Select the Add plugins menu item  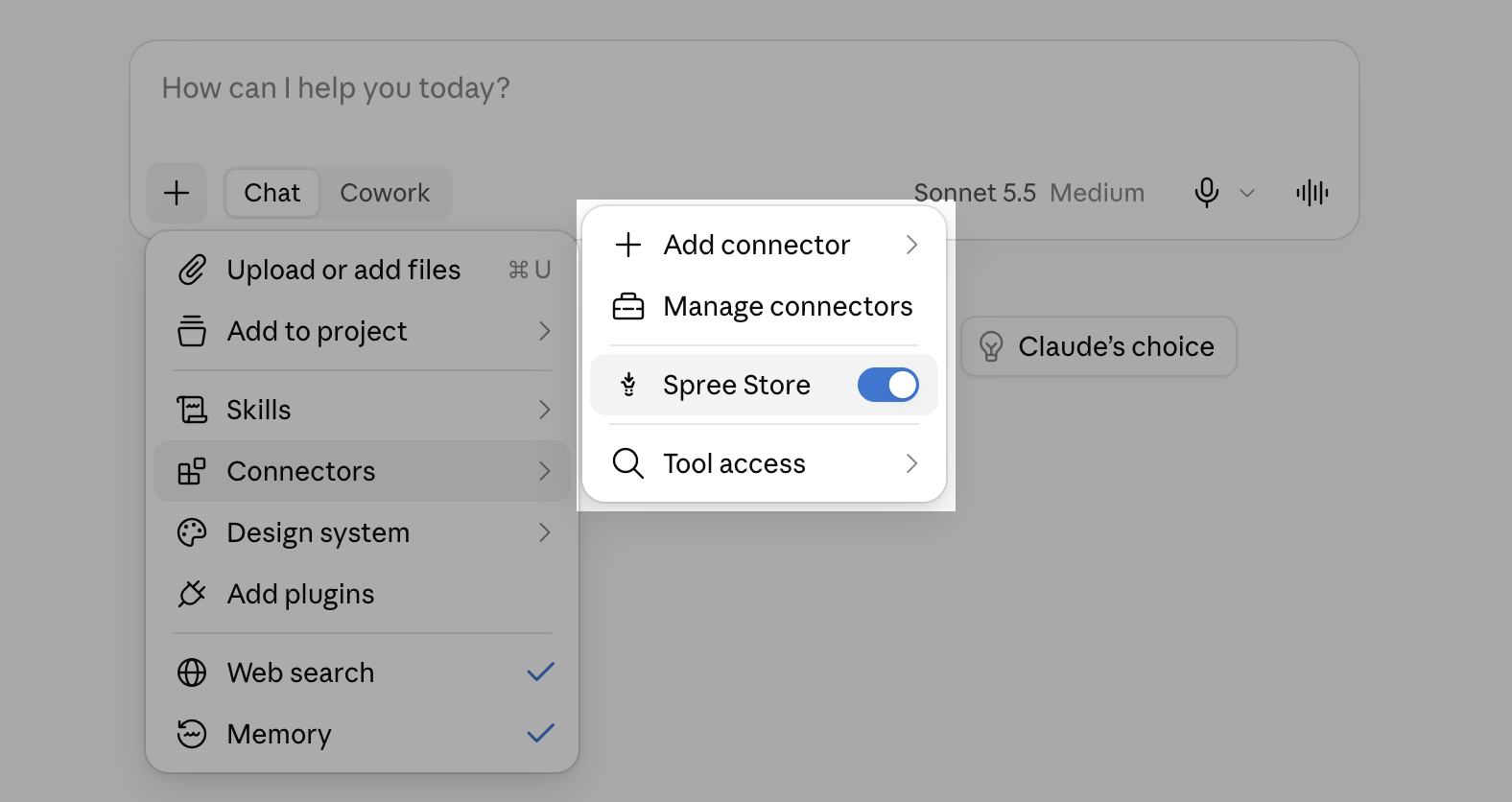click(x=363, y=594)
